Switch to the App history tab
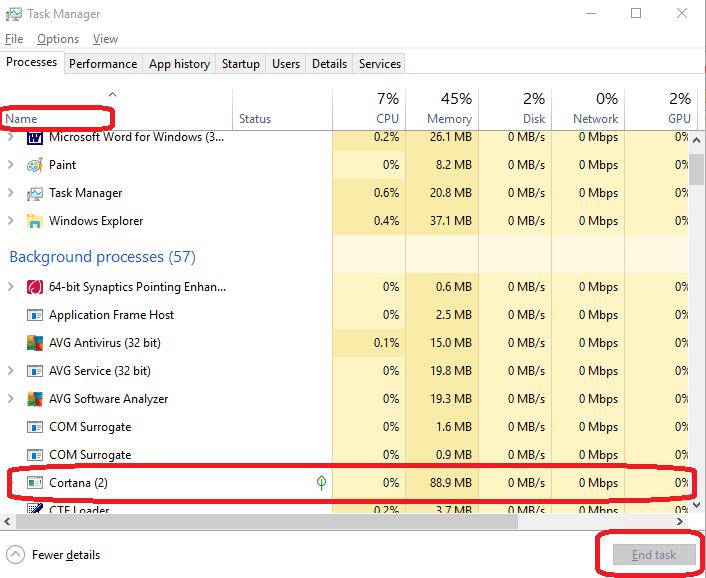Screen dimensions: 706x578 [x=179, y=64]
